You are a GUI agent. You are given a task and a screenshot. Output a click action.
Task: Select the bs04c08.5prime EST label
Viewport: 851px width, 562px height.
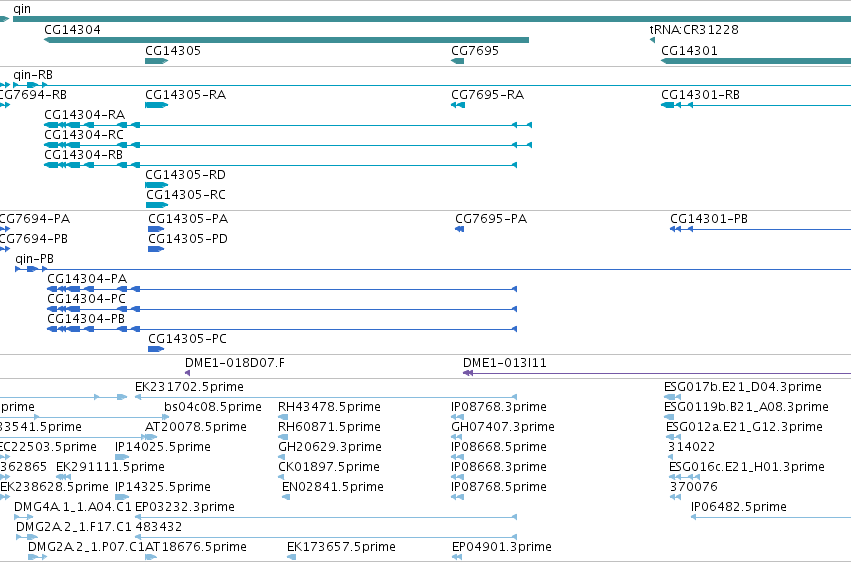pyautogui.click(x=213, y=407)
